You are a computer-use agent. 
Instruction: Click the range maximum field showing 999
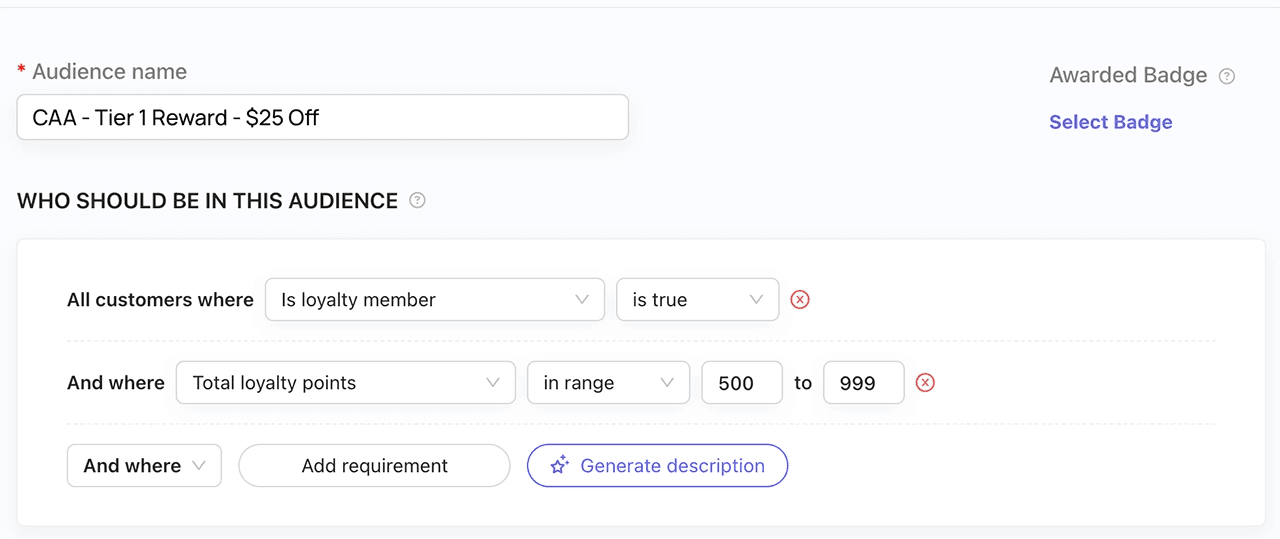(x=863, y=382)
